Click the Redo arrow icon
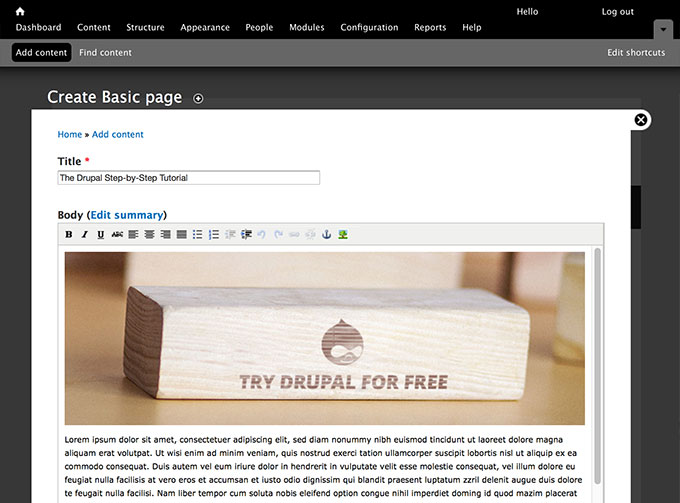The width and height of the screenshot is (680, 503). coord(278,235)
